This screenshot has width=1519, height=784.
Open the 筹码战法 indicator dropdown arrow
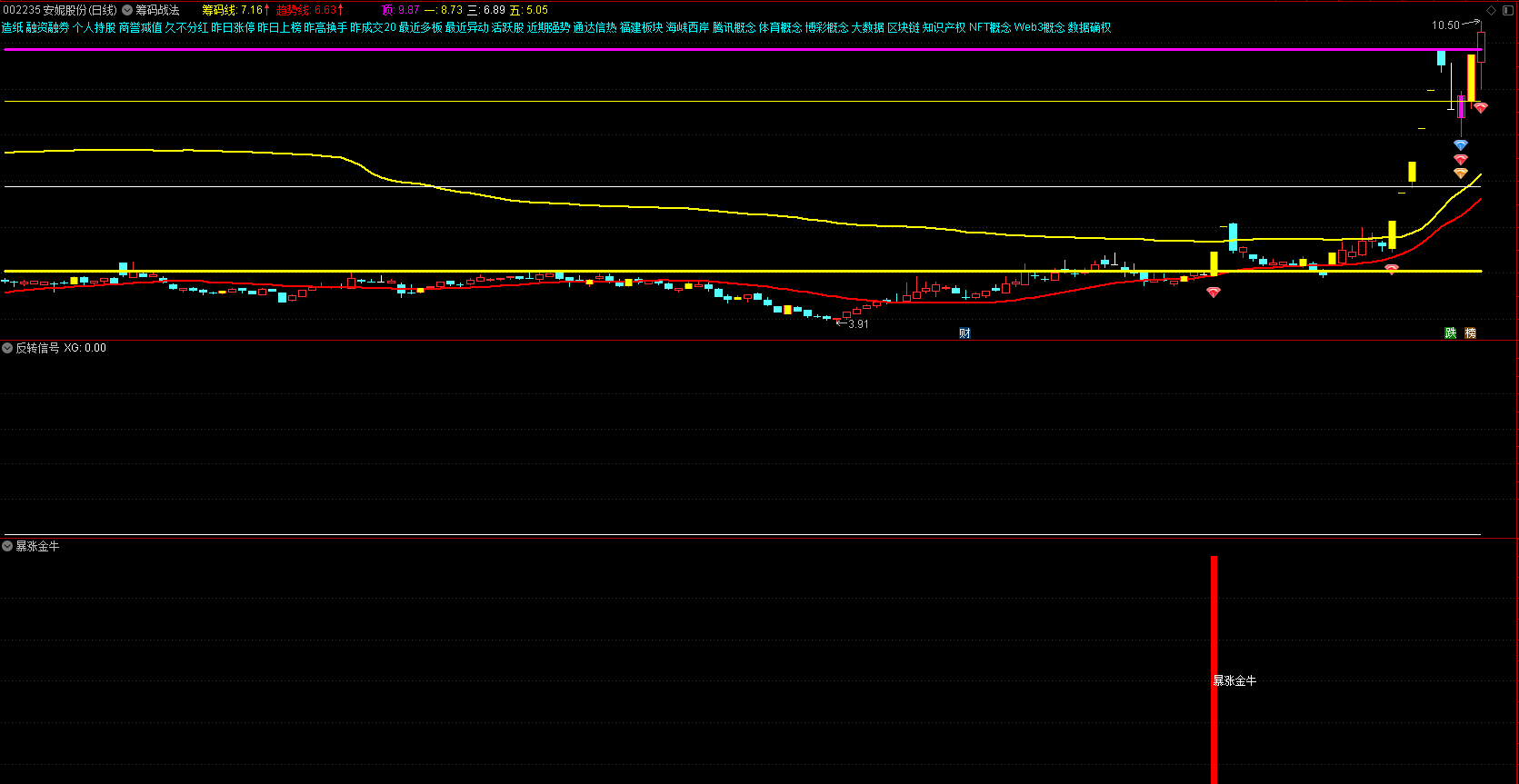(127, 10)
